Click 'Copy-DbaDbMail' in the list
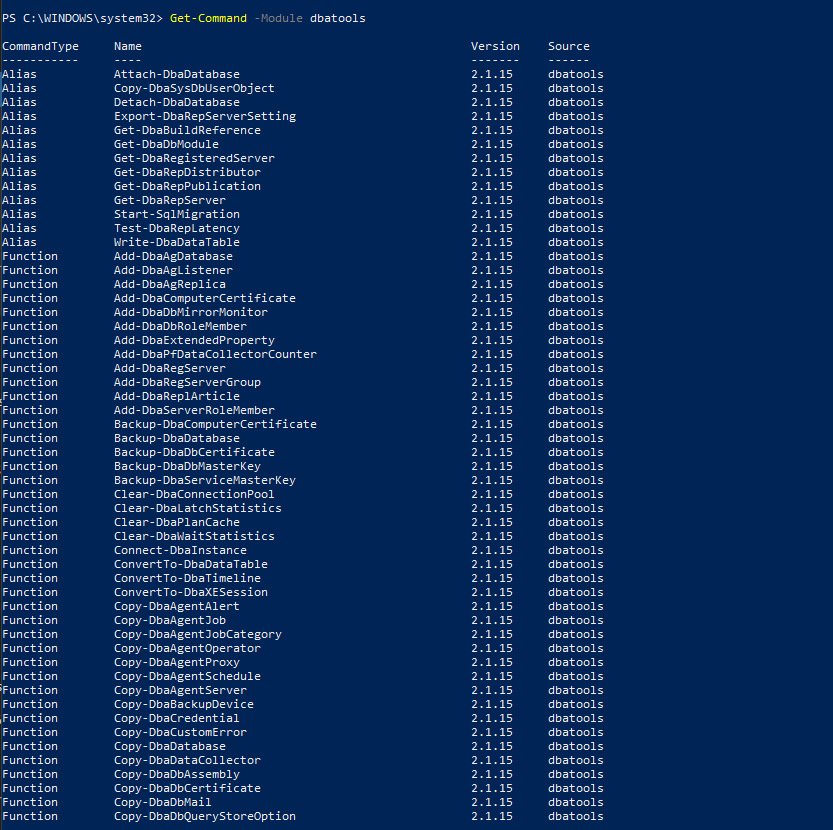 163,802
